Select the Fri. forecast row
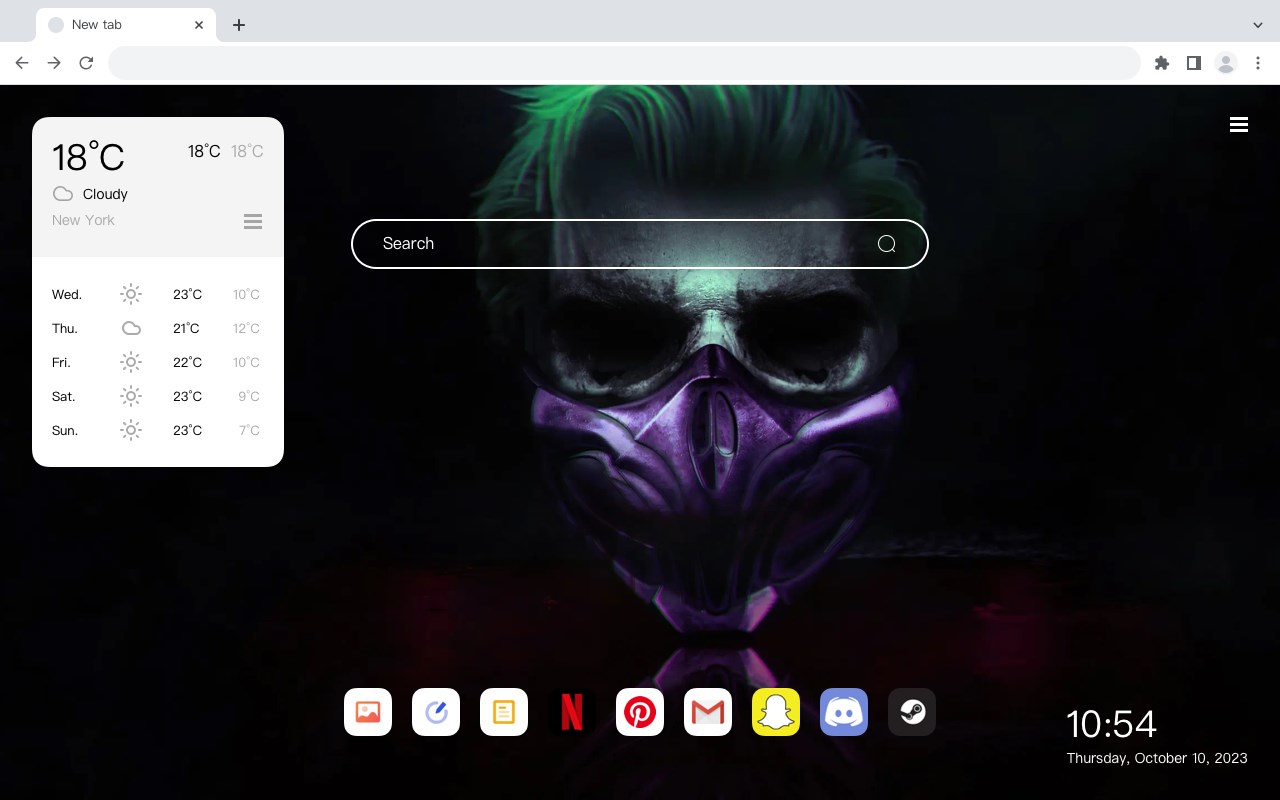Screen dimensions: 1280x800 [x=158, y=362]
